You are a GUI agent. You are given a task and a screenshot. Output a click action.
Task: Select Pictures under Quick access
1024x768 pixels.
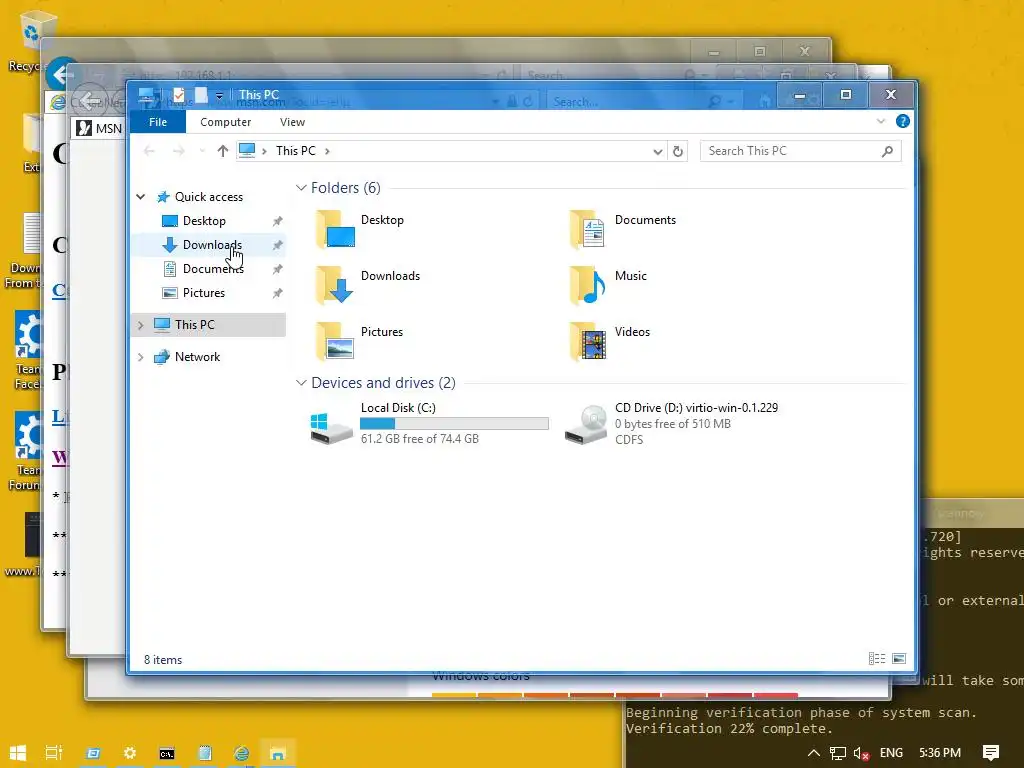coord(203,293)
